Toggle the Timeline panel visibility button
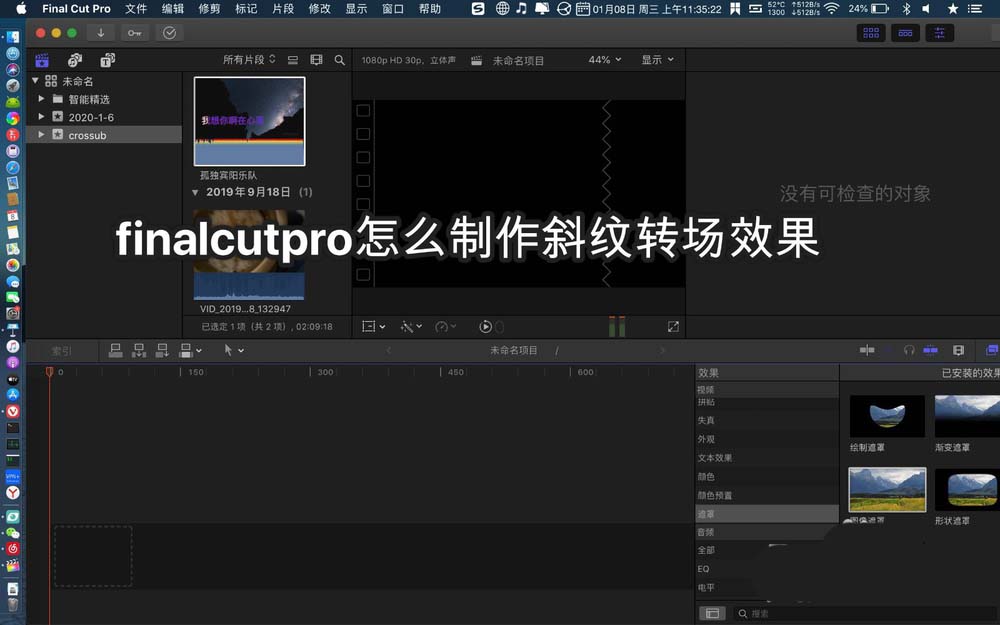1000x625 pixels. [905, 33]
